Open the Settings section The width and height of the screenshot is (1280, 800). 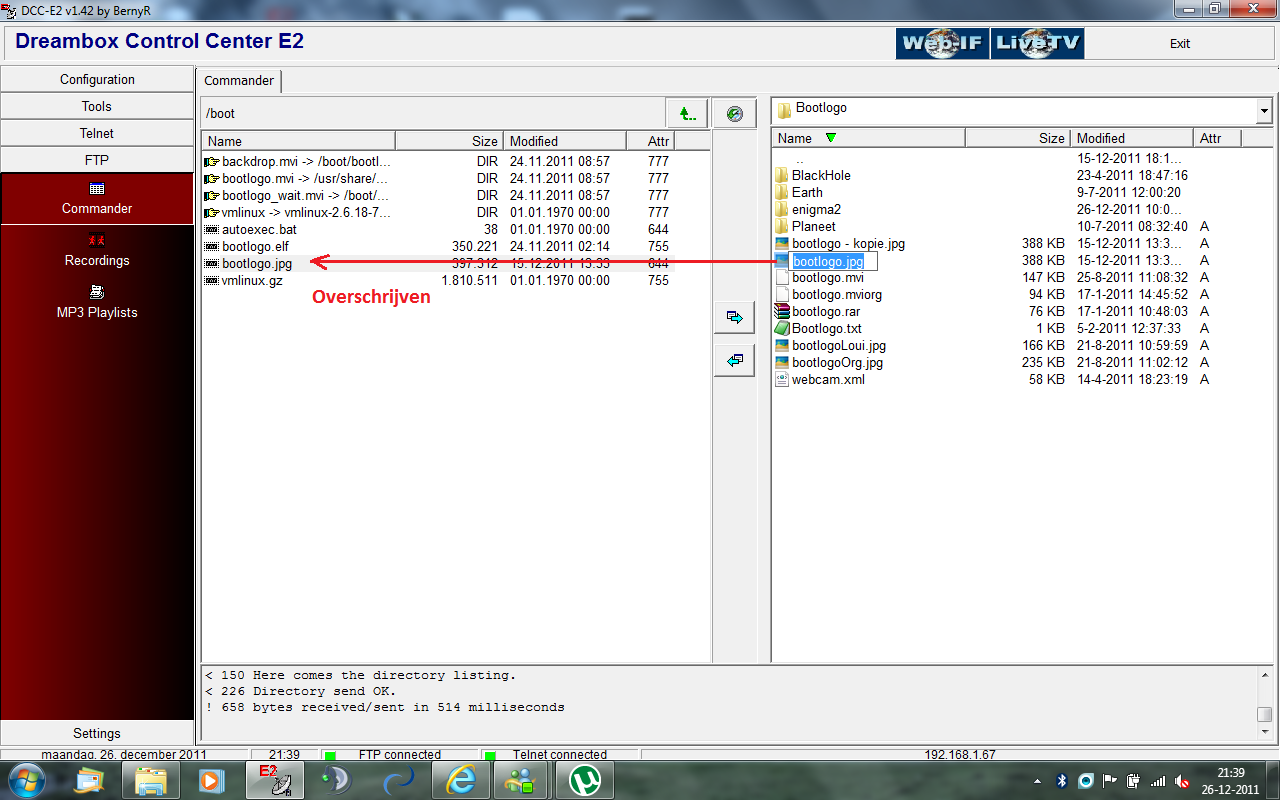97,733
